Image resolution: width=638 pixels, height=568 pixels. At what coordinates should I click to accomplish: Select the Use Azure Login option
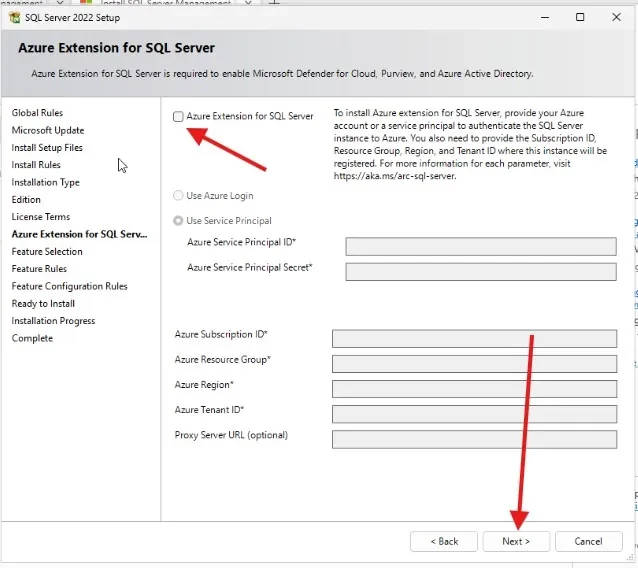pos(178,196)
